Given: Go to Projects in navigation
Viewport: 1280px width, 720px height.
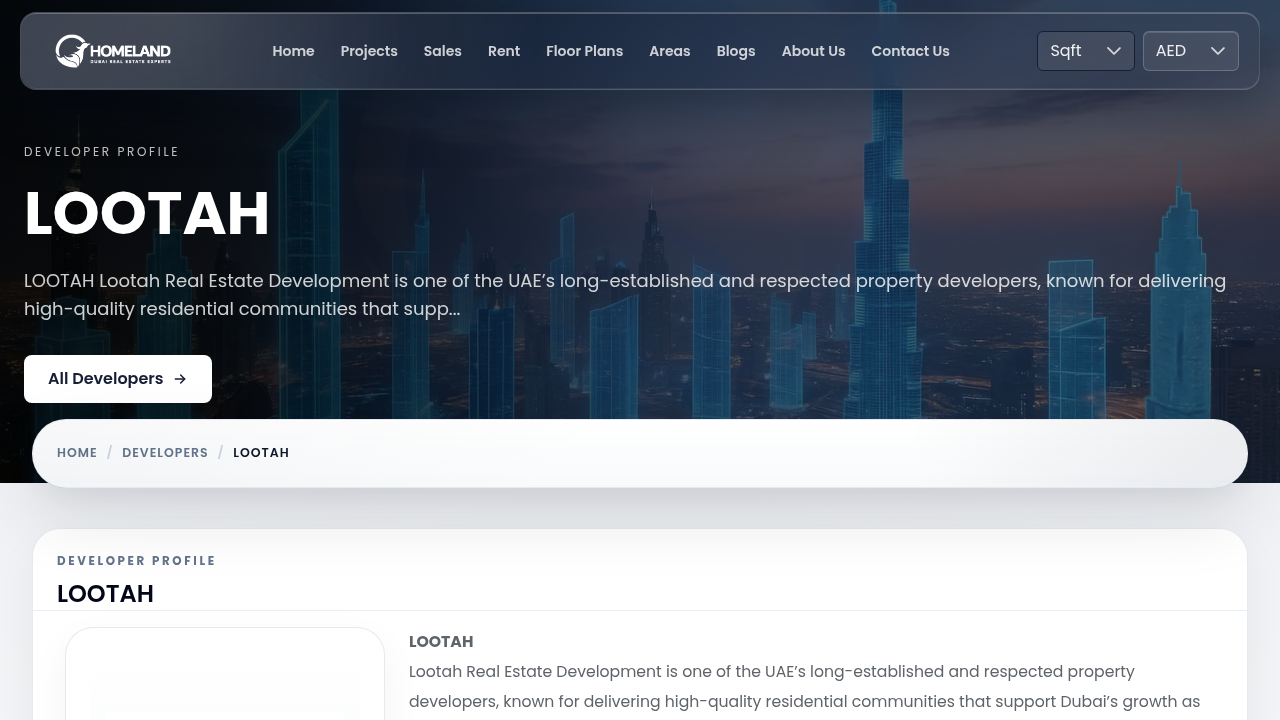Looking at the screenshot, I should [x=369, y=51].
